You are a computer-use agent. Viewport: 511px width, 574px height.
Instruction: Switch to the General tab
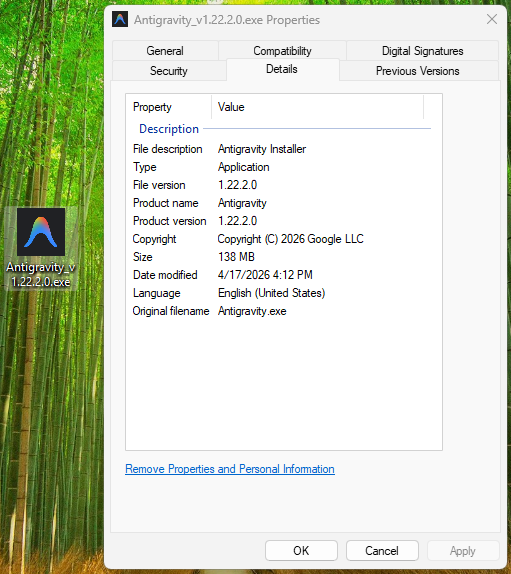coord(165,51)
